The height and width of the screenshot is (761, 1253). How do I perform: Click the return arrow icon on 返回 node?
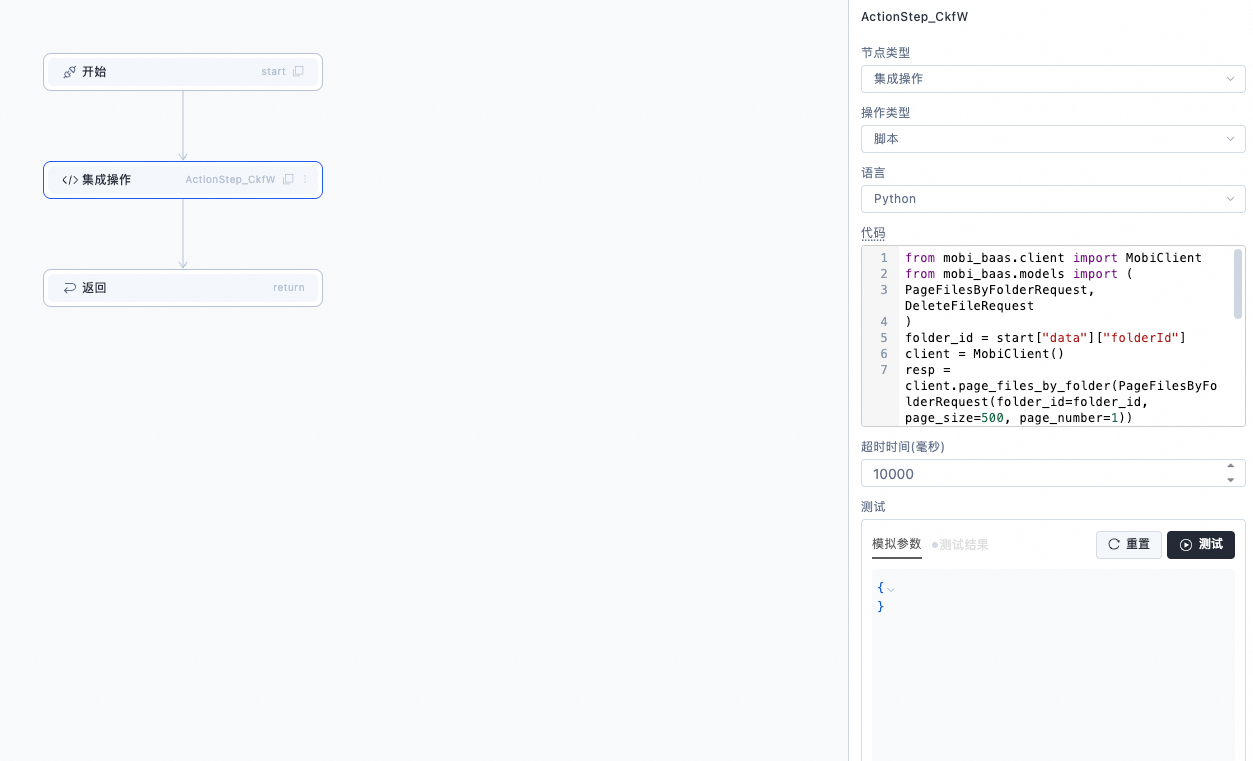click(69, 288)
